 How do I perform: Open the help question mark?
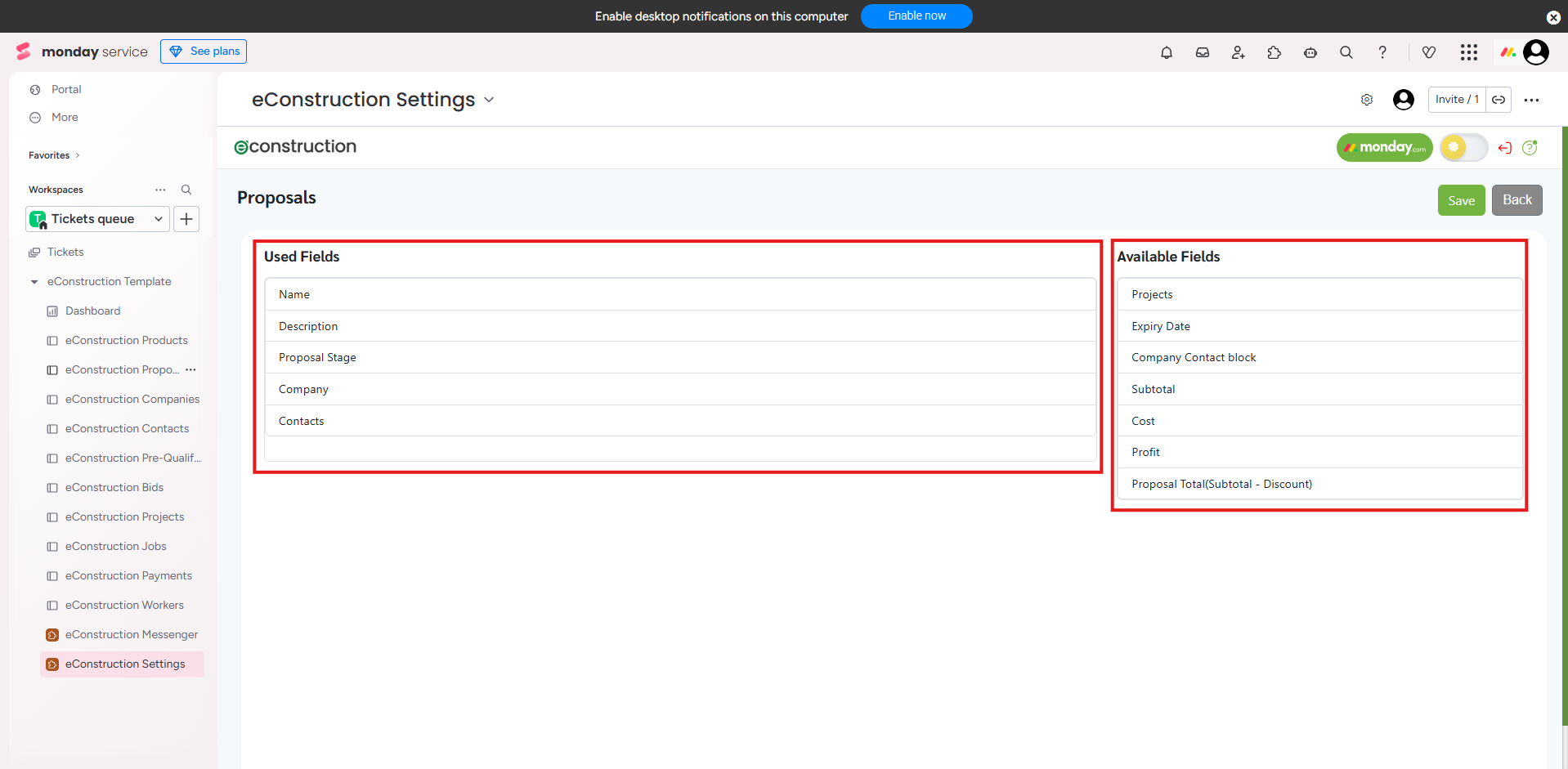coord(1382,52)
